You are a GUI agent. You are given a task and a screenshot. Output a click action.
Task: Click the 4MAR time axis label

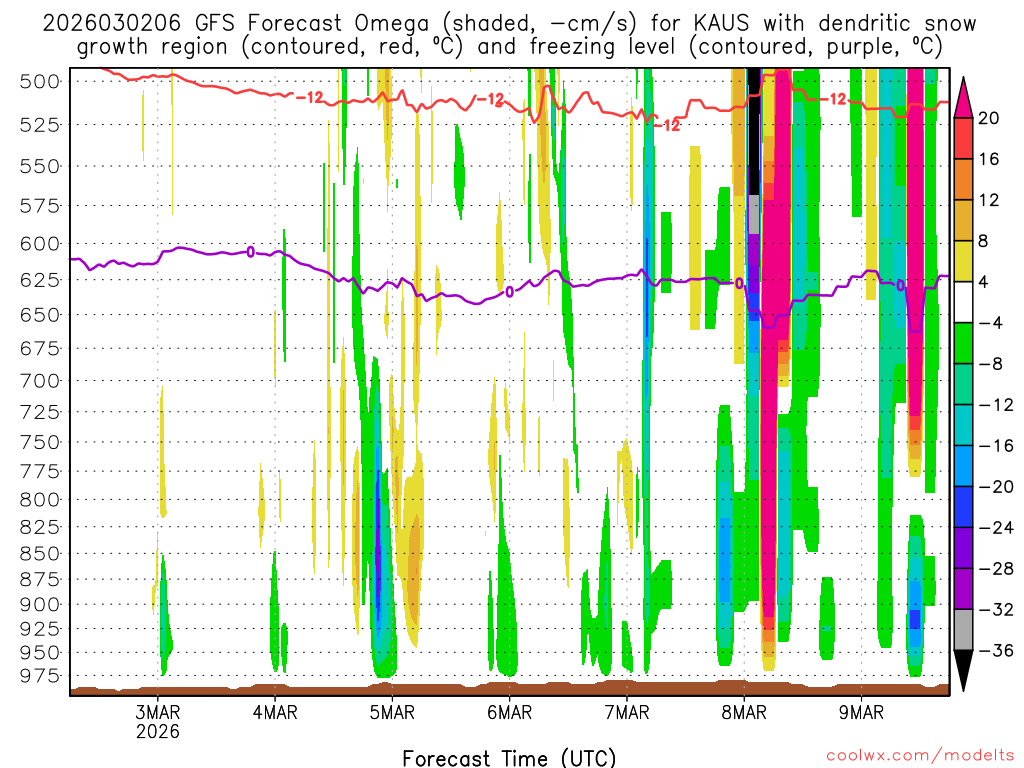click(x=275, y=712)
